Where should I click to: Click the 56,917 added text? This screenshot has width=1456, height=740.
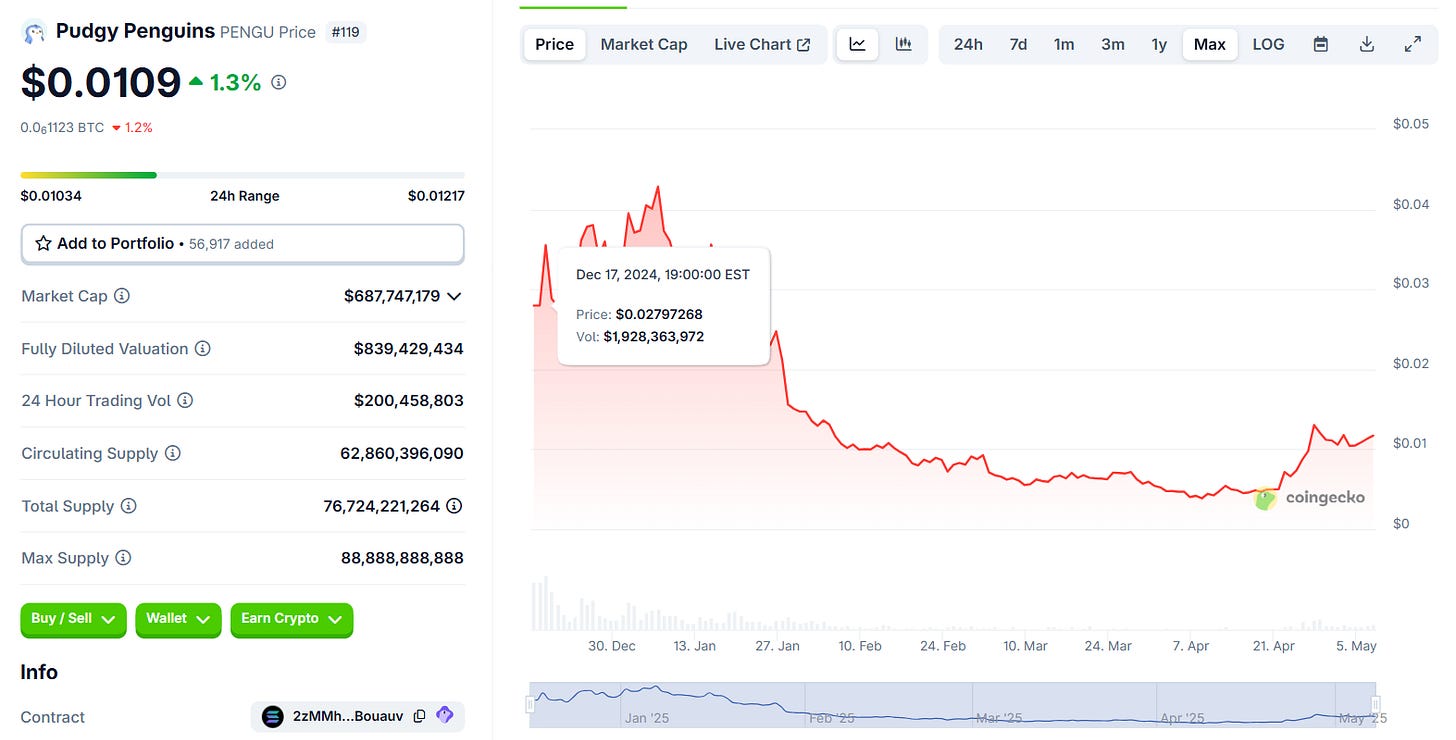[x=231, y=244]
